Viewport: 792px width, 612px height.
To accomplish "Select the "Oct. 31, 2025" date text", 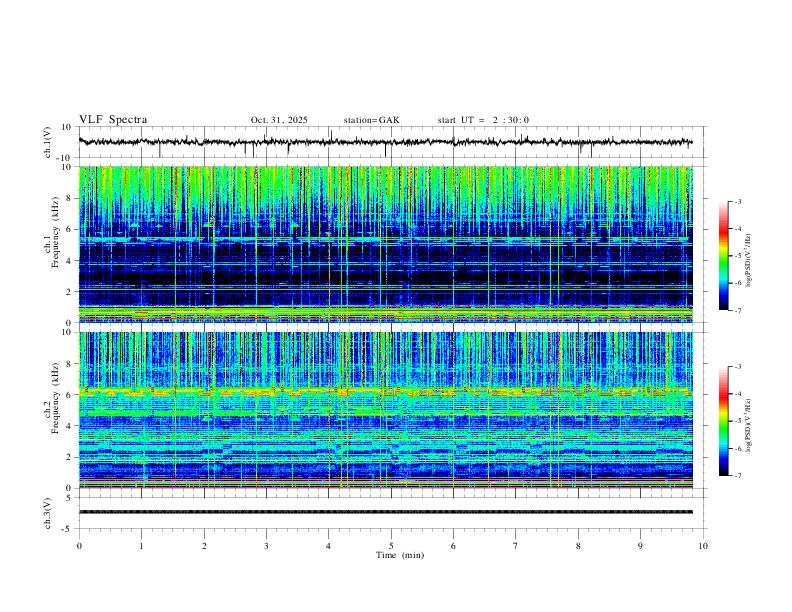I will pyautogui.click(x=279, y=120).
